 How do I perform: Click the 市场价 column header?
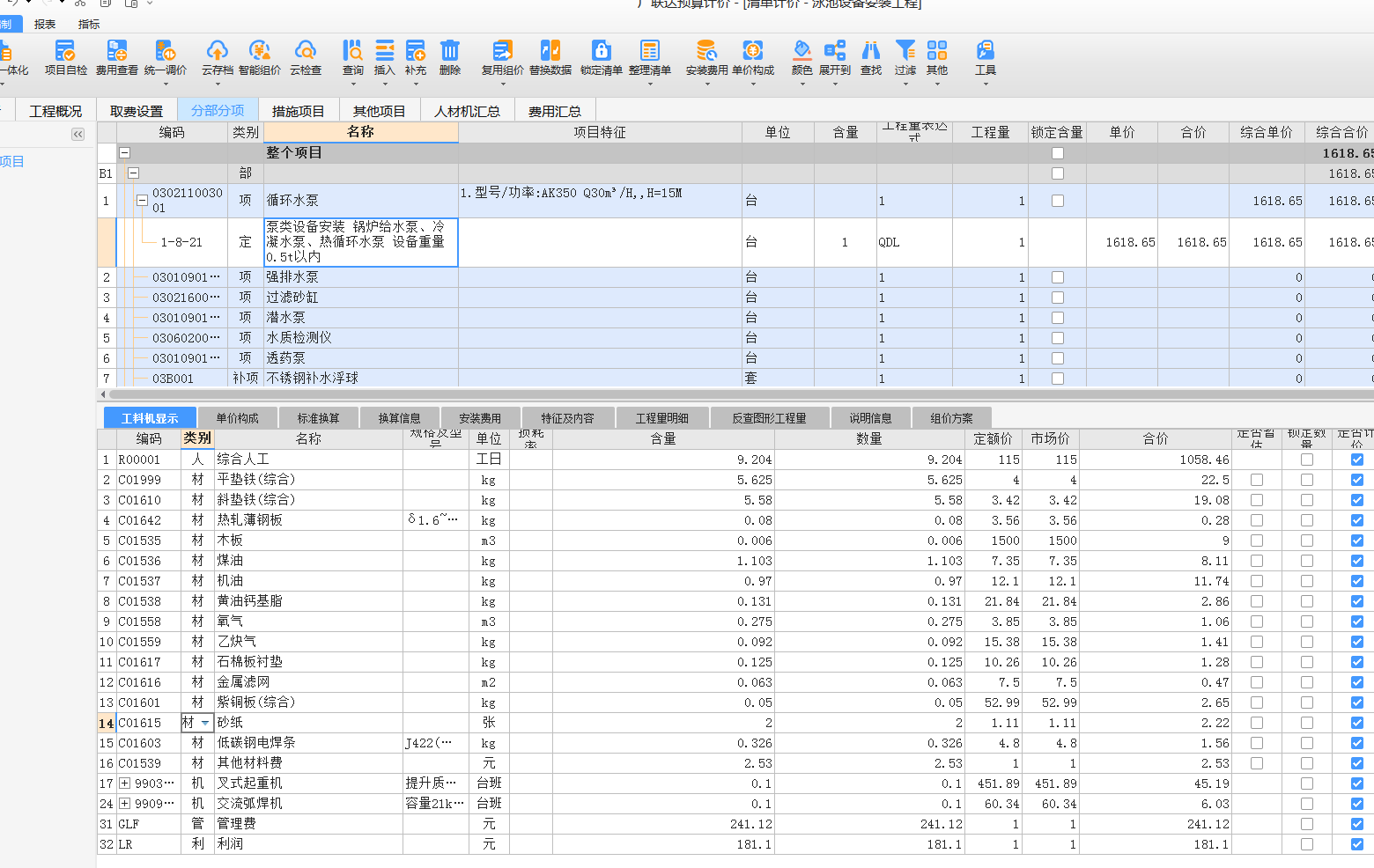[x=1051, y=438]
